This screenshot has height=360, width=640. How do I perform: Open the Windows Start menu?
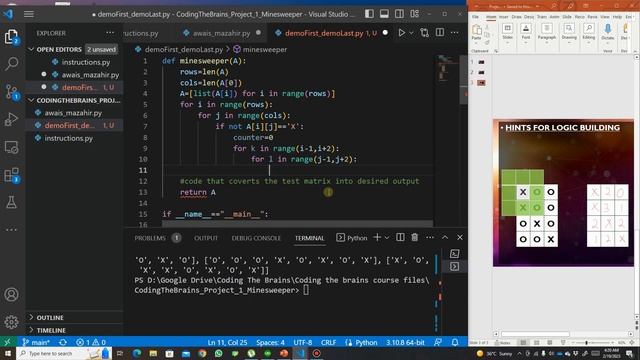point(7,353)
